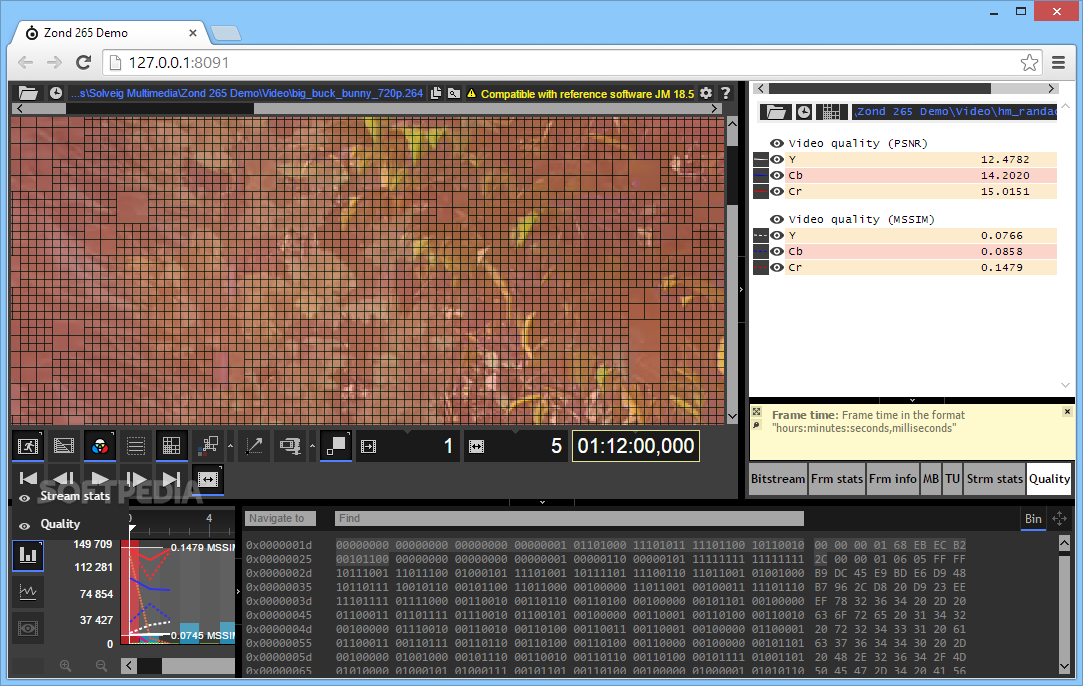This screenshot has width=1083, height=686.
Task: Expand options caret next to clamp tool icon
Action: [x=312, y=446]
